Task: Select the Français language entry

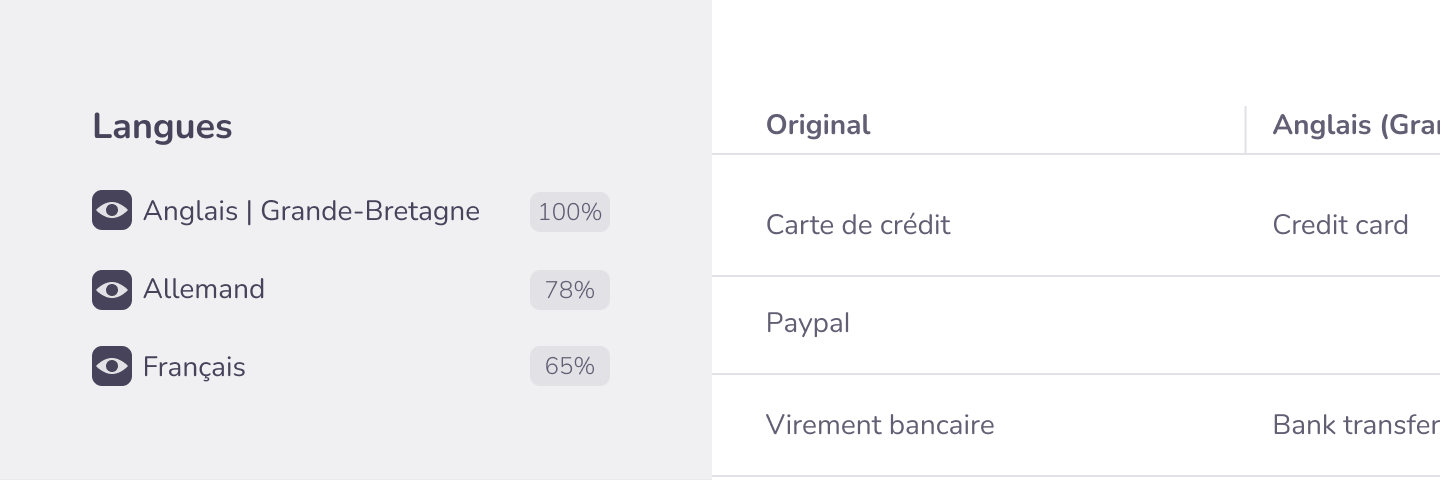Action: 194,367
